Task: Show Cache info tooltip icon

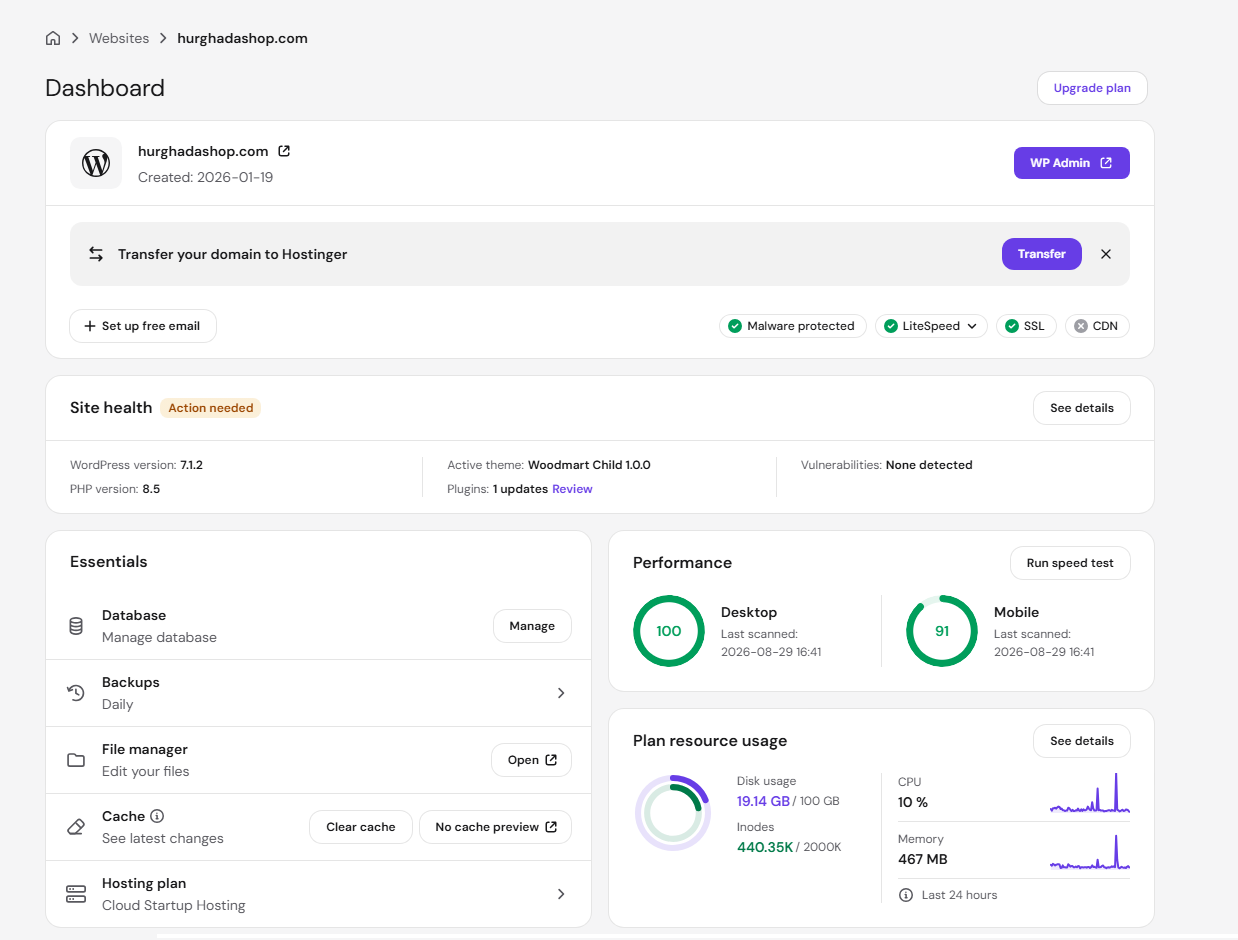Action: tap(157, 816)
